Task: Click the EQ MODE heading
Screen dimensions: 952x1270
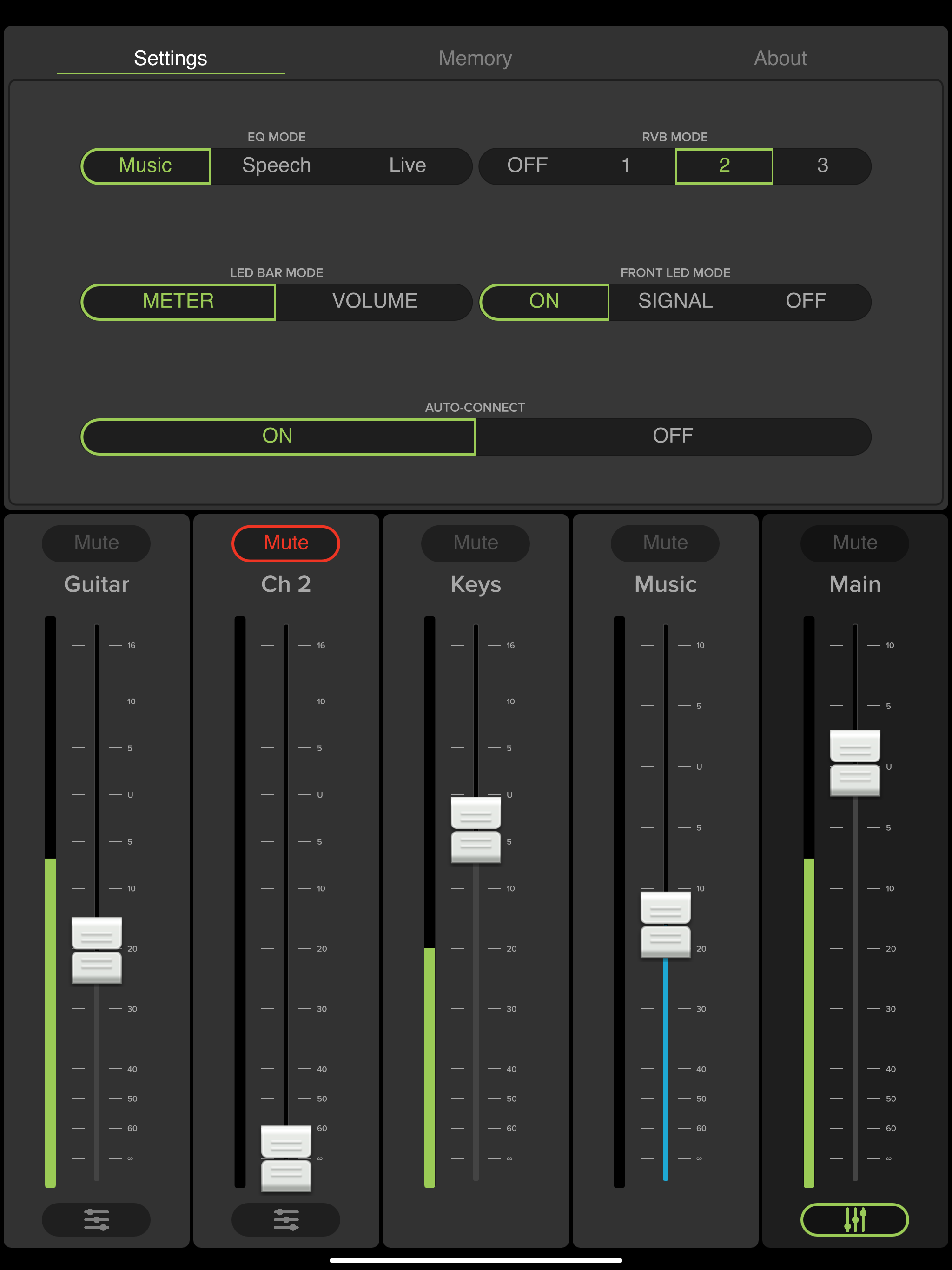Action: tap(276, 137)
